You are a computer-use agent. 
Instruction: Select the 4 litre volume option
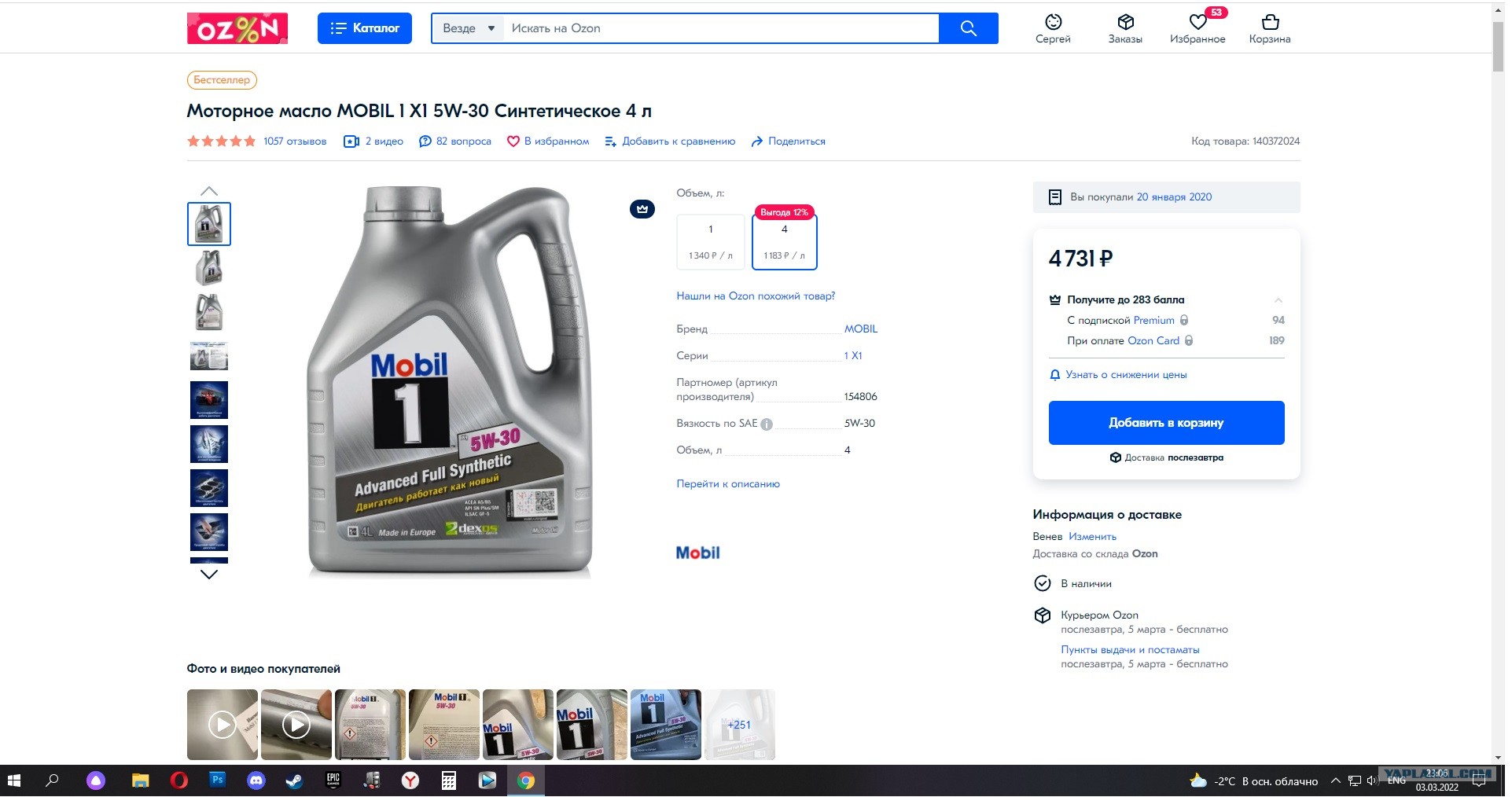point(785,242)
